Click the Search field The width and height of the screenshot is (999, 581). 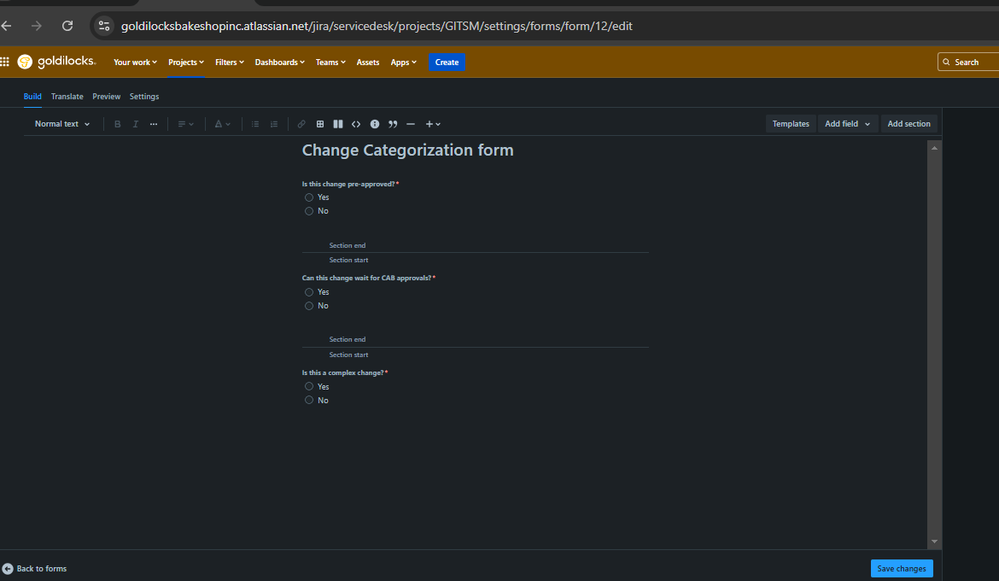968,62
